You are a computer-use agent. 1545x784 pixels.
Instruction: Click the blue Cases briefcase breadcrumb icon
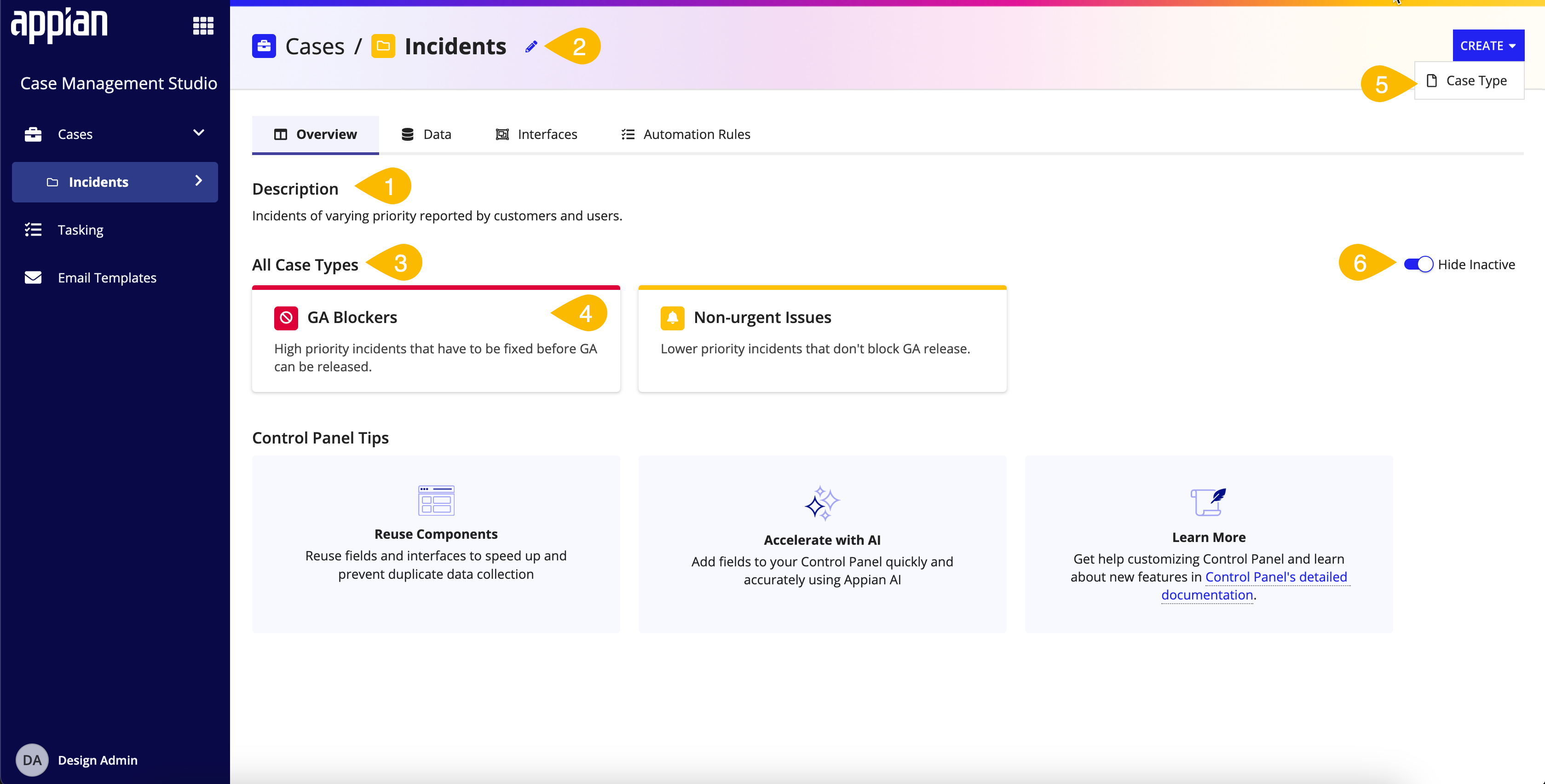[x=264, y=46]
